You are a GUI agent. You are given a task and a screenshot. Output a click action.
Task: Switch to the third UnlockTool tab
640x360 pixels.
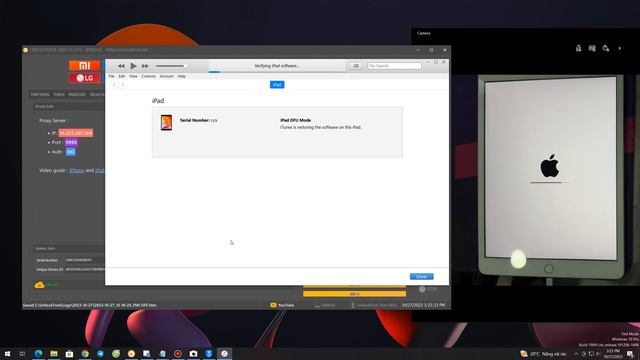77,94
